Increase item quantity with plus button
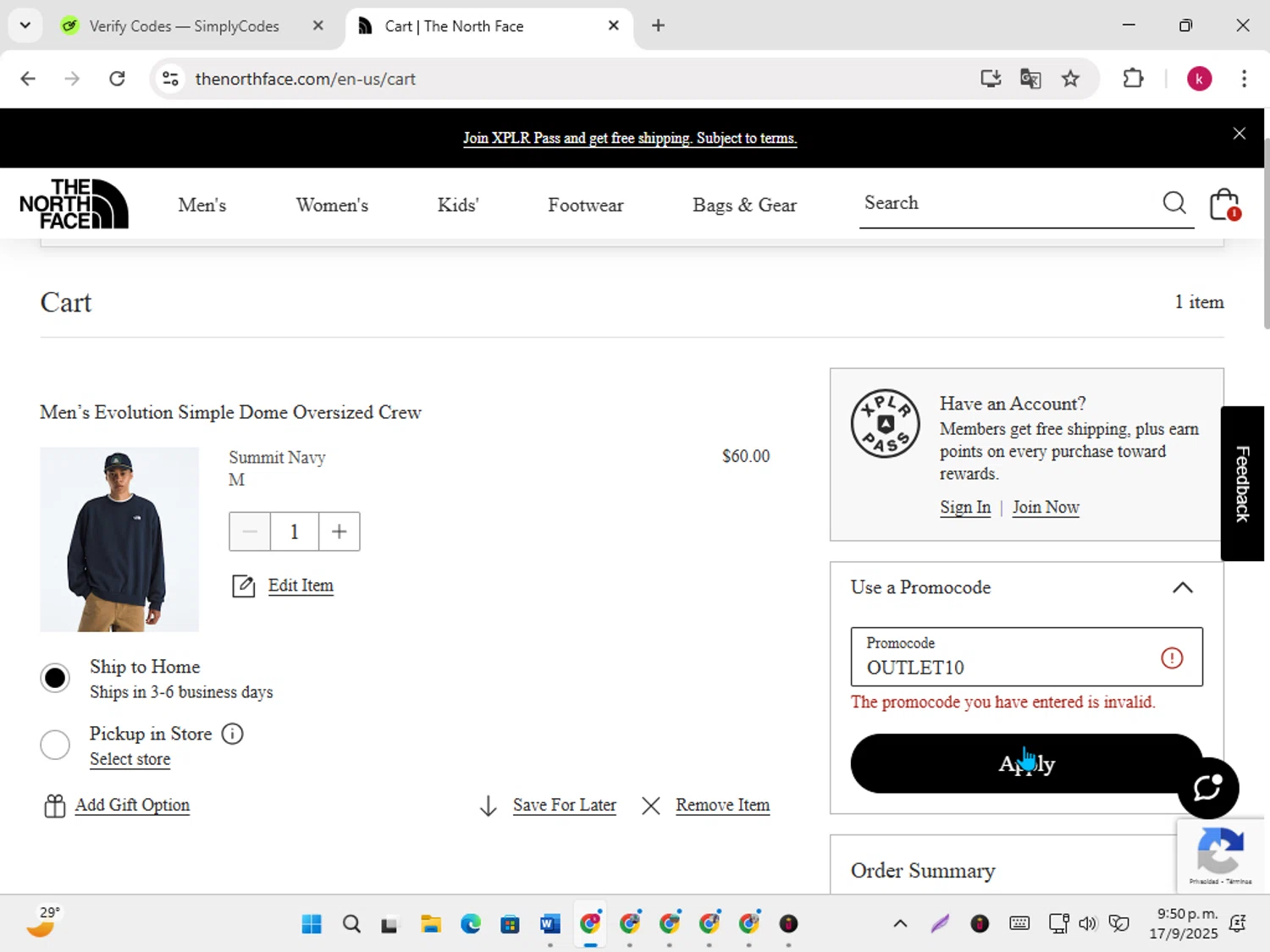The image size is (1270, 952). tap(340, 531)
